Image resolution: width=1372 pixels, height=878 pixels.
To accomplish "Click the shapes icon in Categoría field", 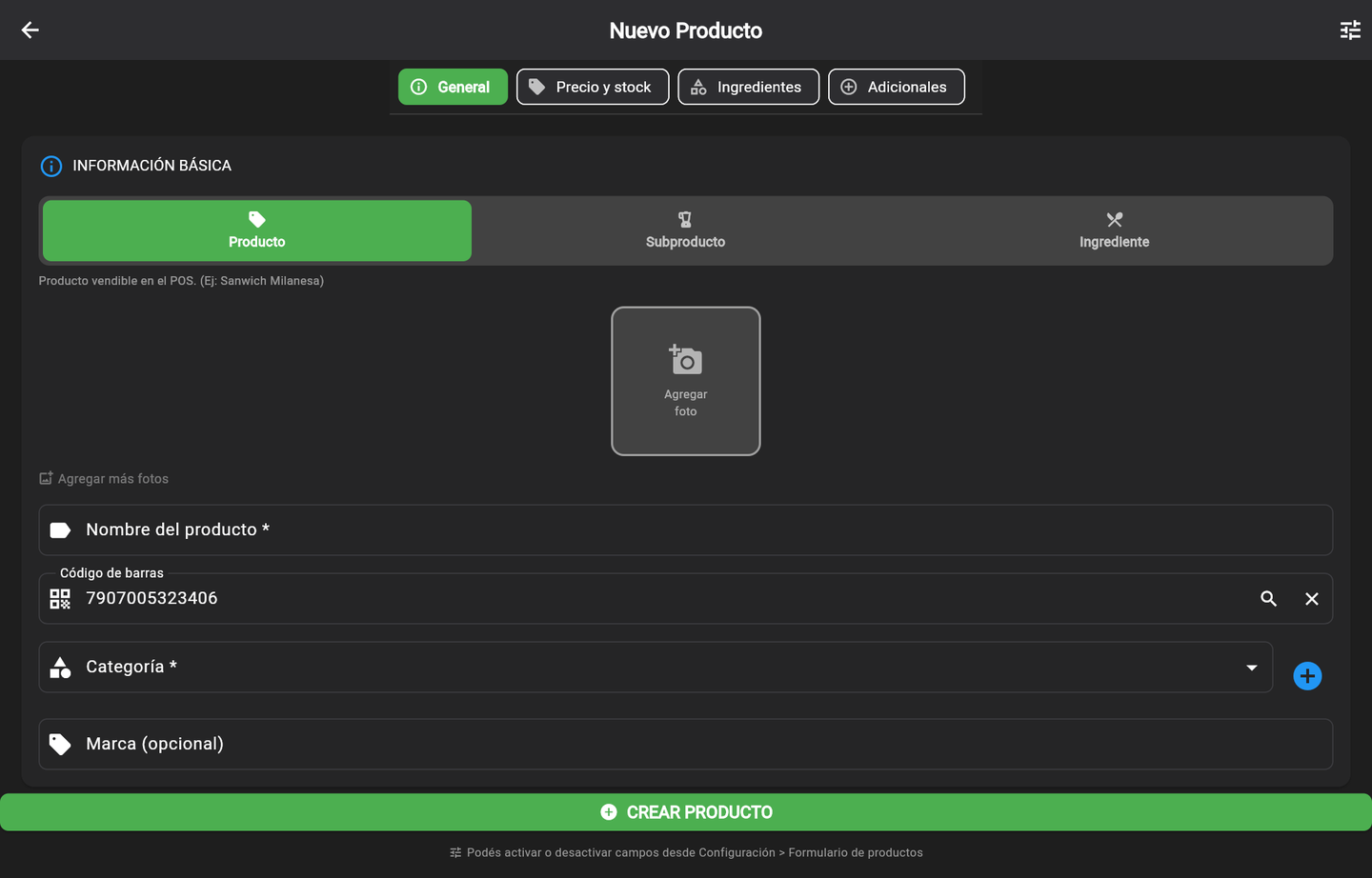I will 60,667.
